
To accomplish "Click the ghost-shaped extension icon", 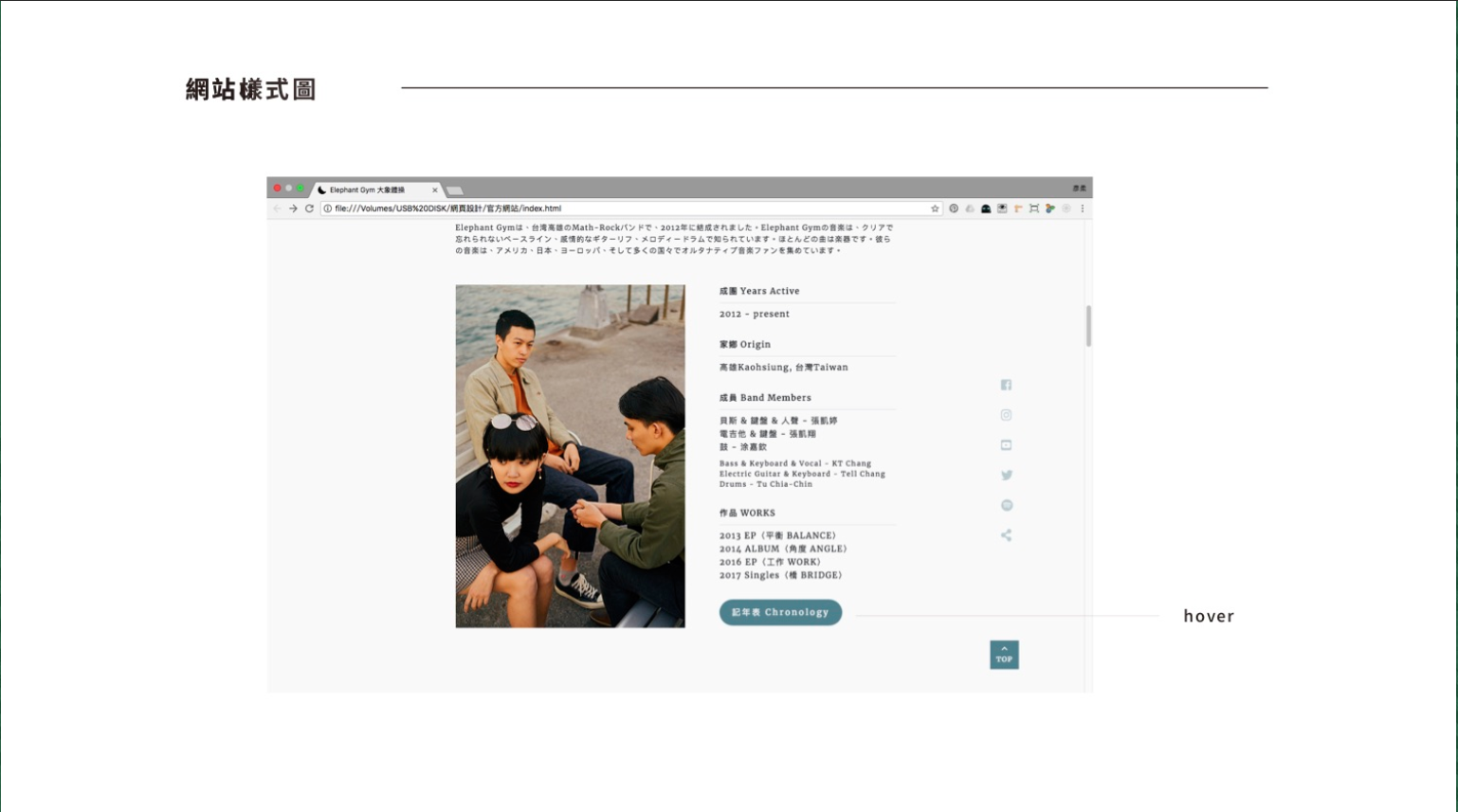I will click(x=986, y=208).
